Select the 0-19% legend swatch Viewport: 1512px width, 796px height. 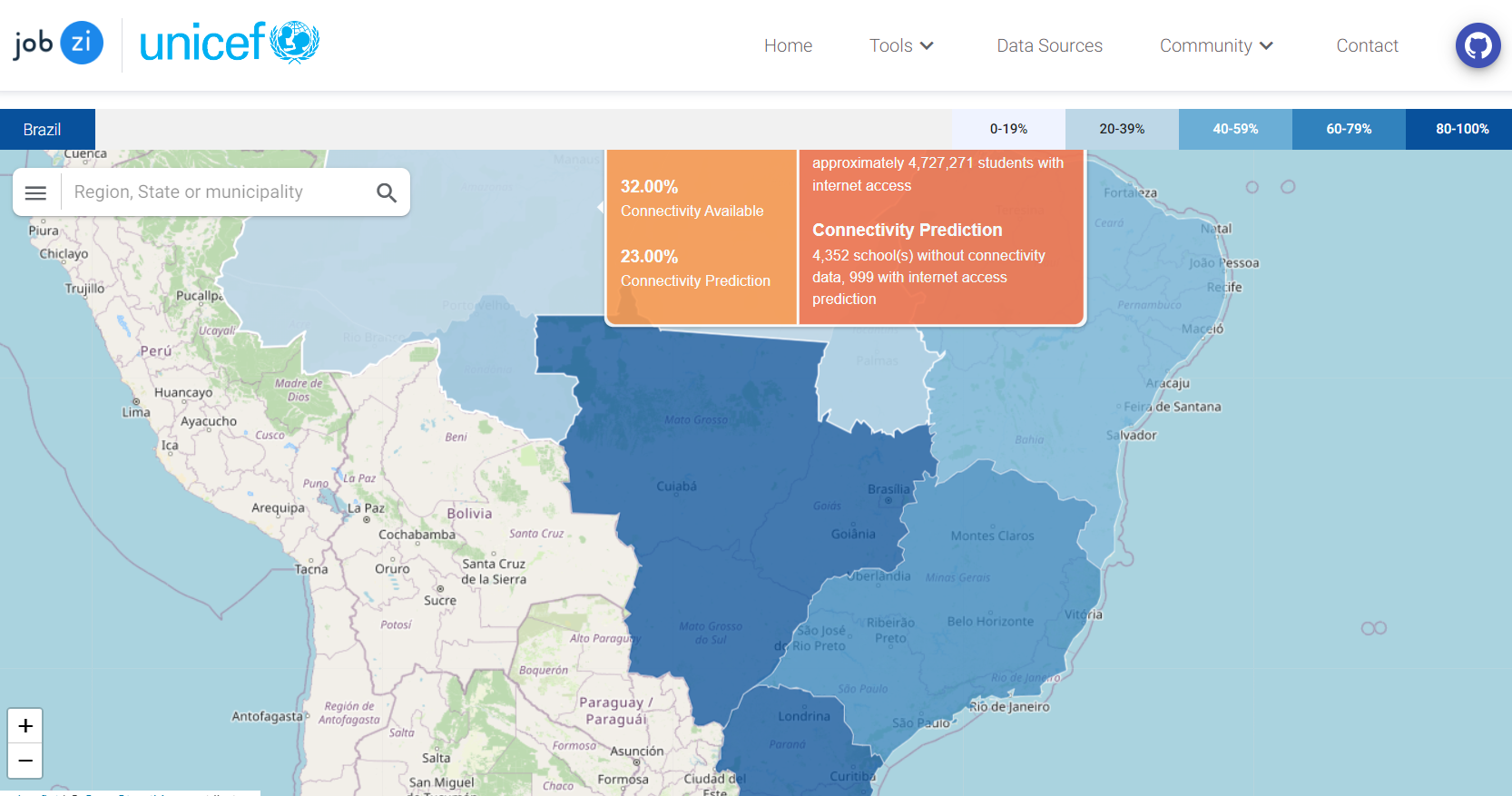1008,129
